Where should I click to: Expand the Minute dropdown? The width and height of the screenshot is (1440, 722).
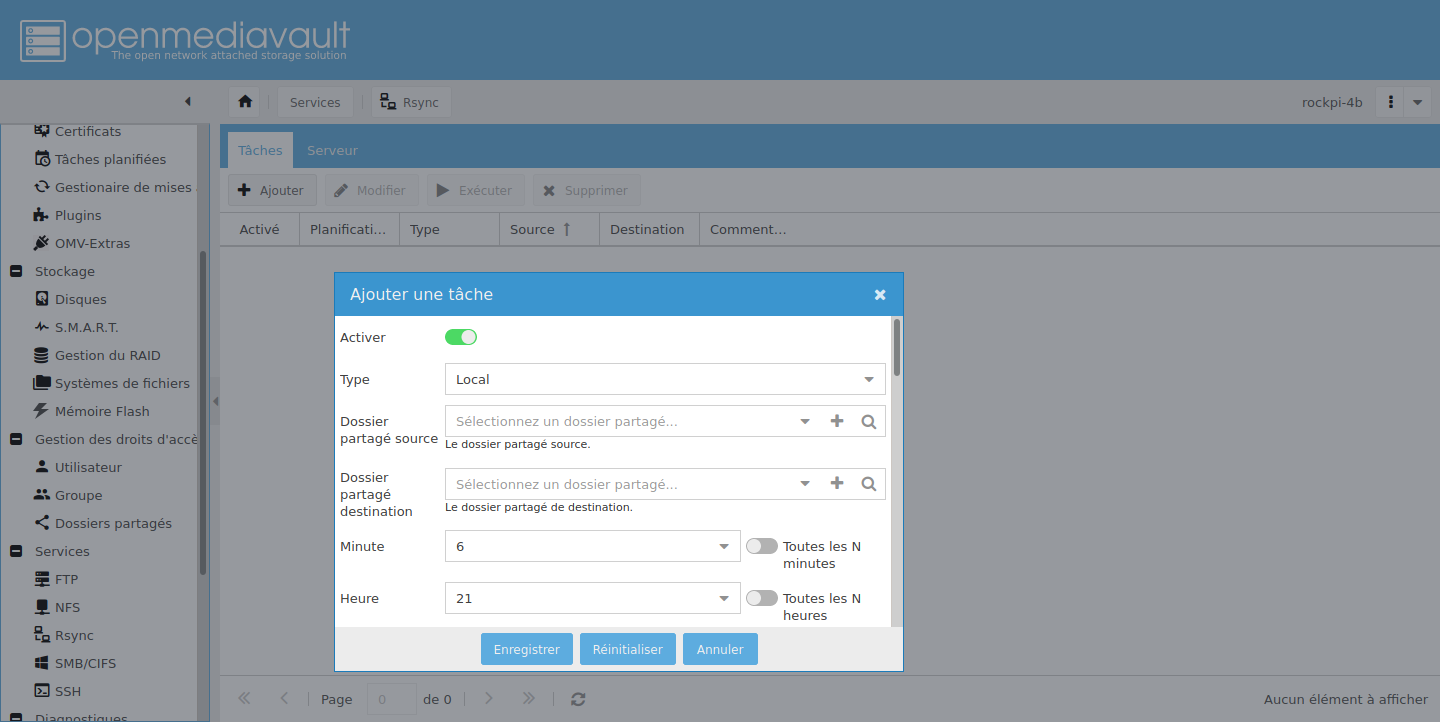click(x=592, y=546)
